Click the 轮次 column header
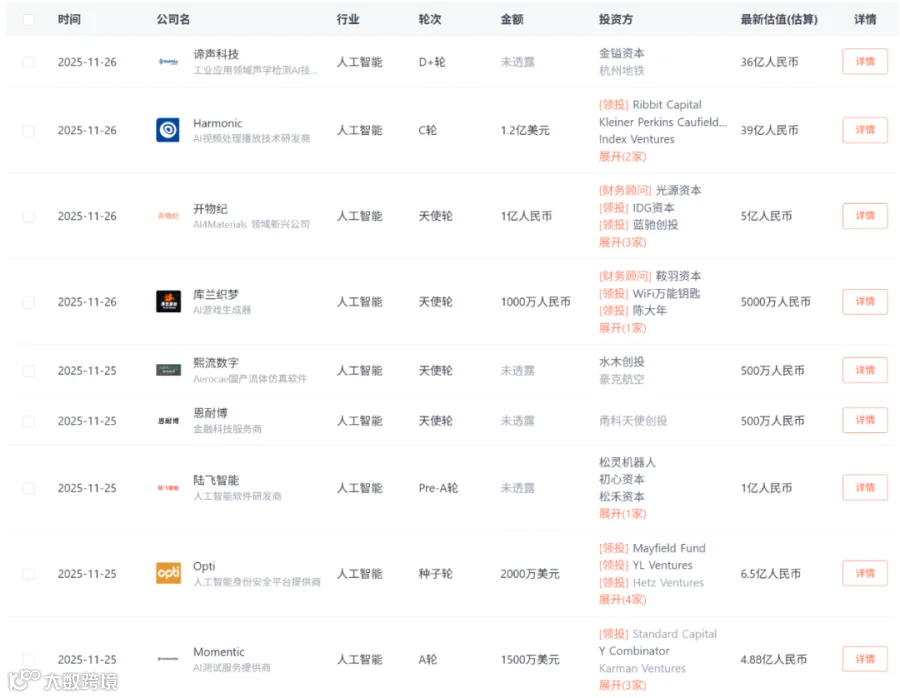 pyautogui.click(x=430, y=20)
